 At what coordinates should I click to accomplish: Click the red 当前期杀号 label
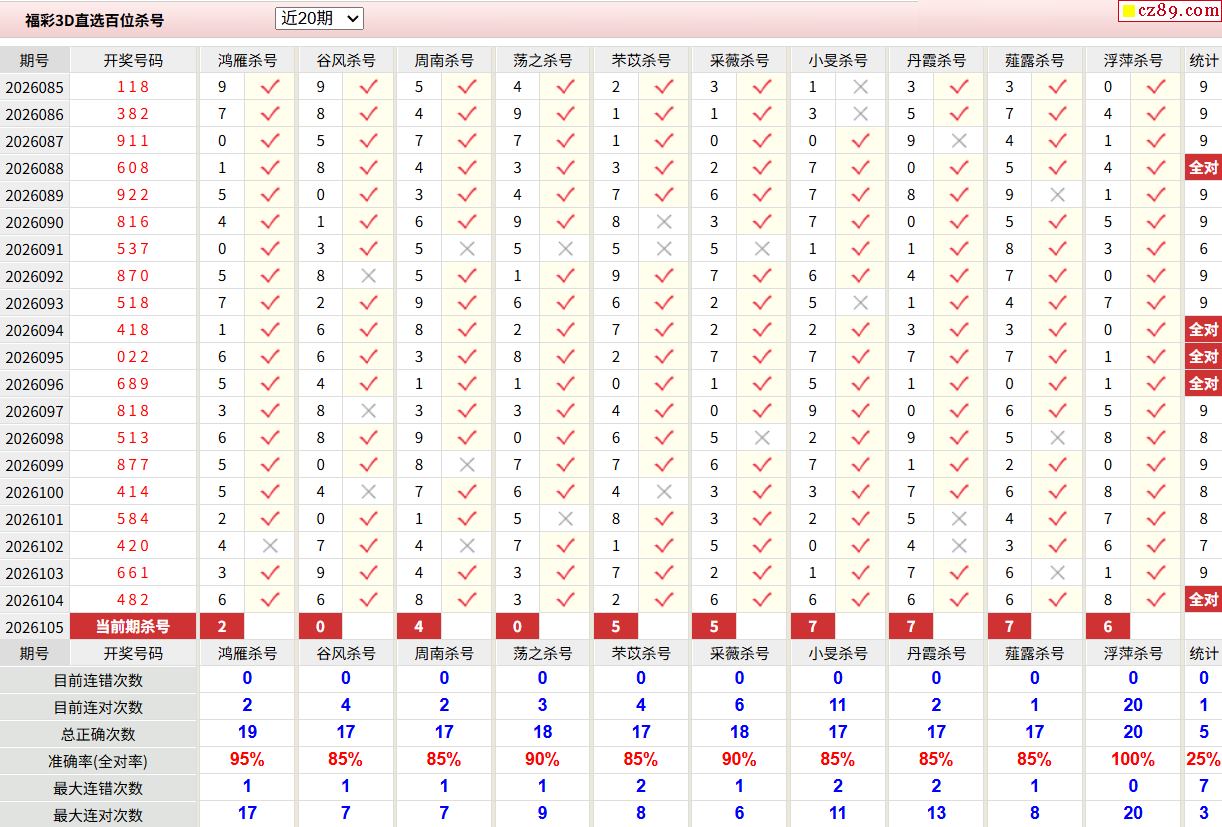133,627
